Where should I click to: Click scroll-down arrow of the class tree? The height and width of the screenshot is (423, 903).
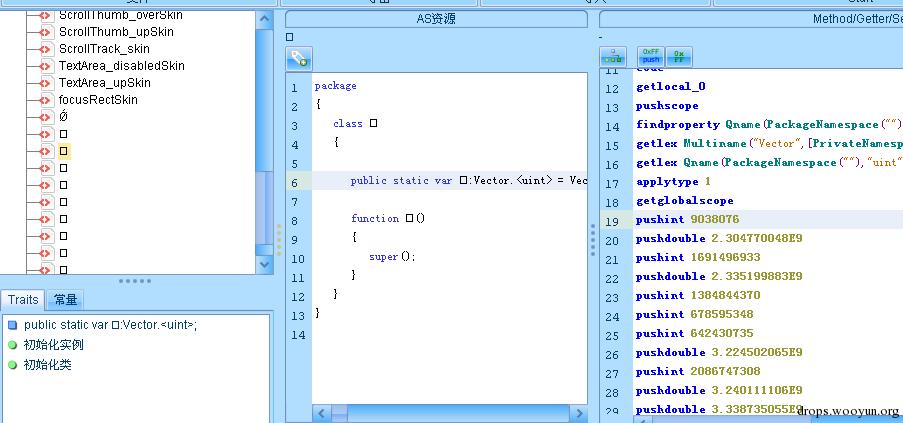coord(264,264)
